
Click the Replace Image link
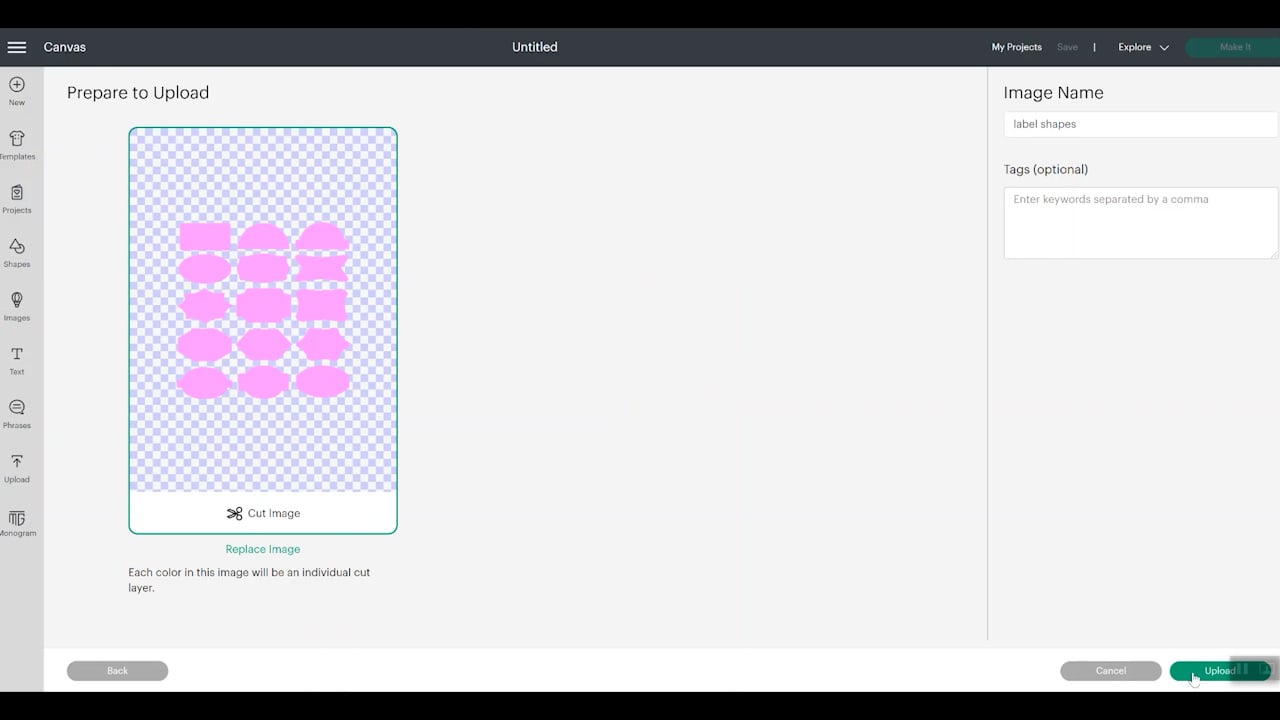click(x=263, y=549)
